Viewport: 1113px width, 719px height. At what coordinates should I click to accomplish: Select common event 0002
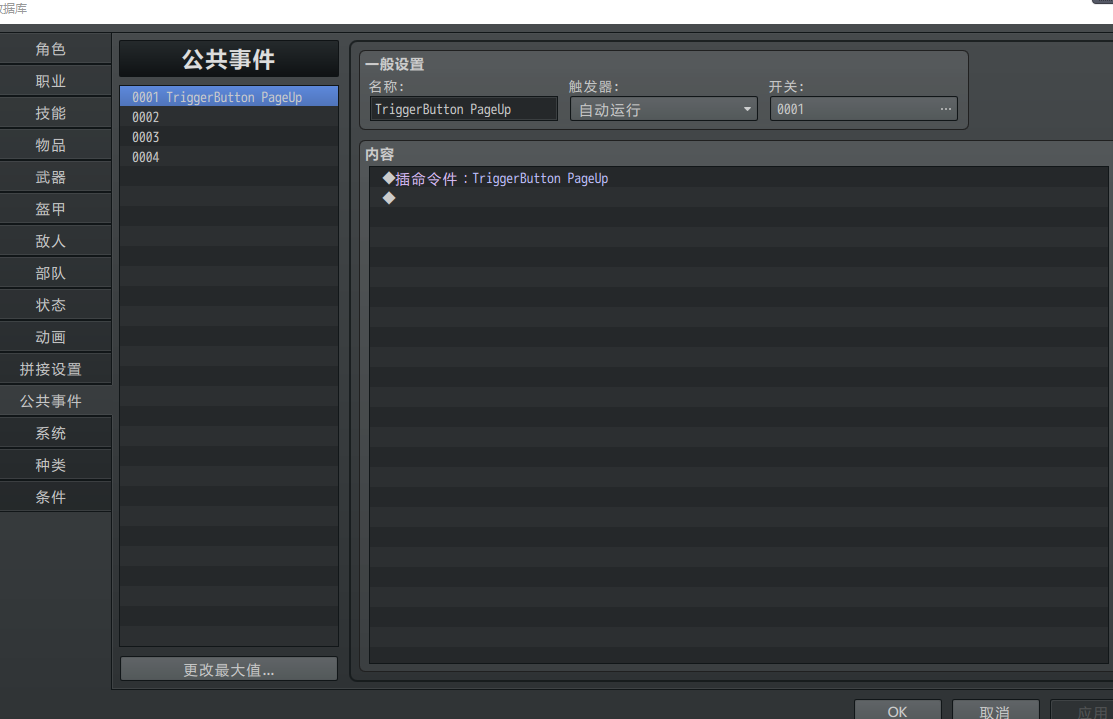click(229, 117)
